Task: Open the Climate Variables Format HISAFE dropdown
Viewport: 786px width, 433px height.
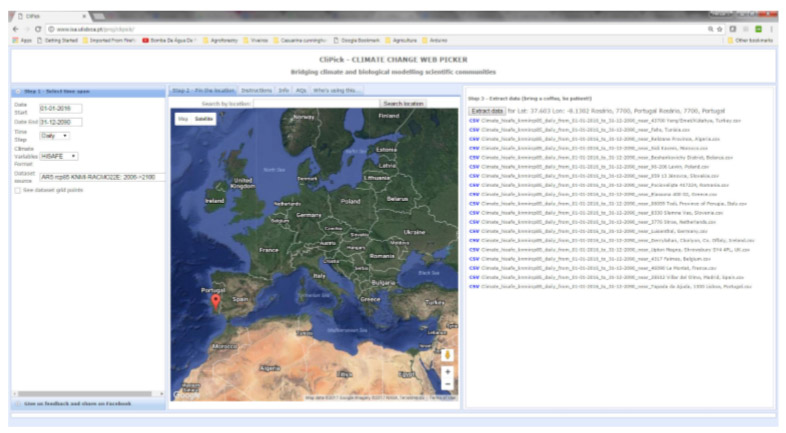Action: (x=59, y=156)
